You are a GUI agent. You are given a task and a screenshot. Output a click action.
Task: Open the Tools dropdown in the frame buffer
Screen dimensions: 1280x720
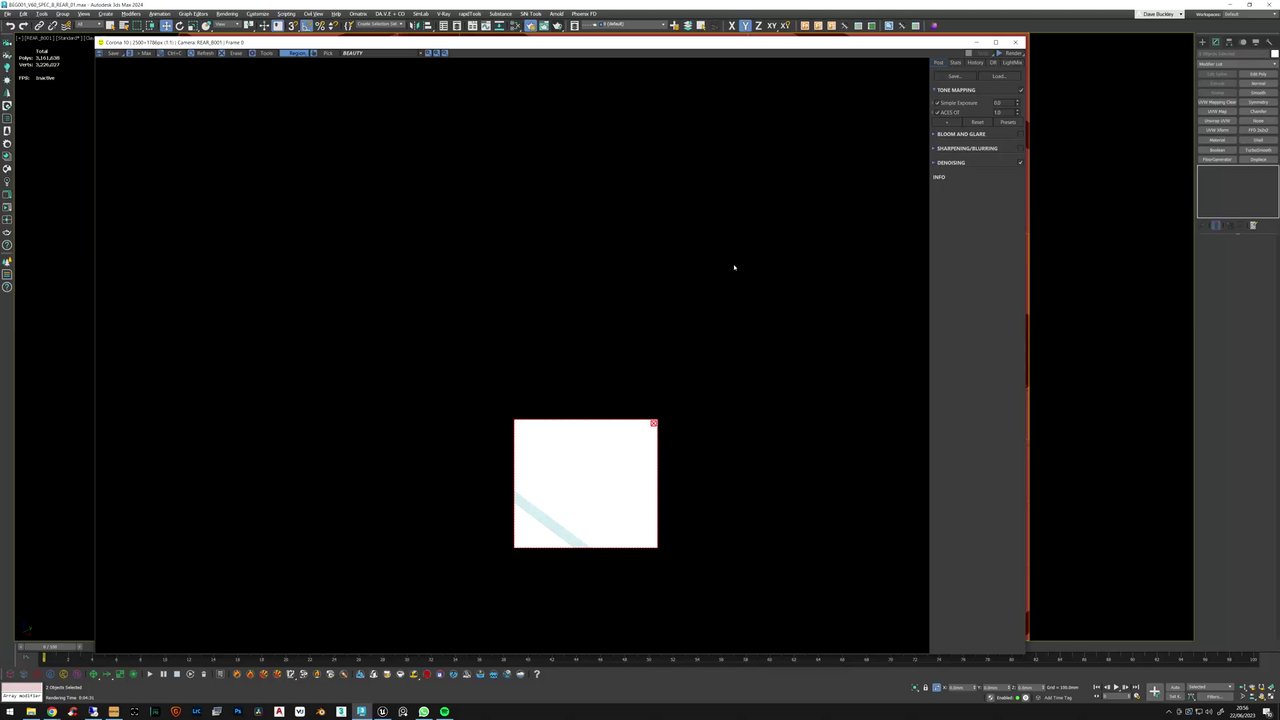coord(267,53)
